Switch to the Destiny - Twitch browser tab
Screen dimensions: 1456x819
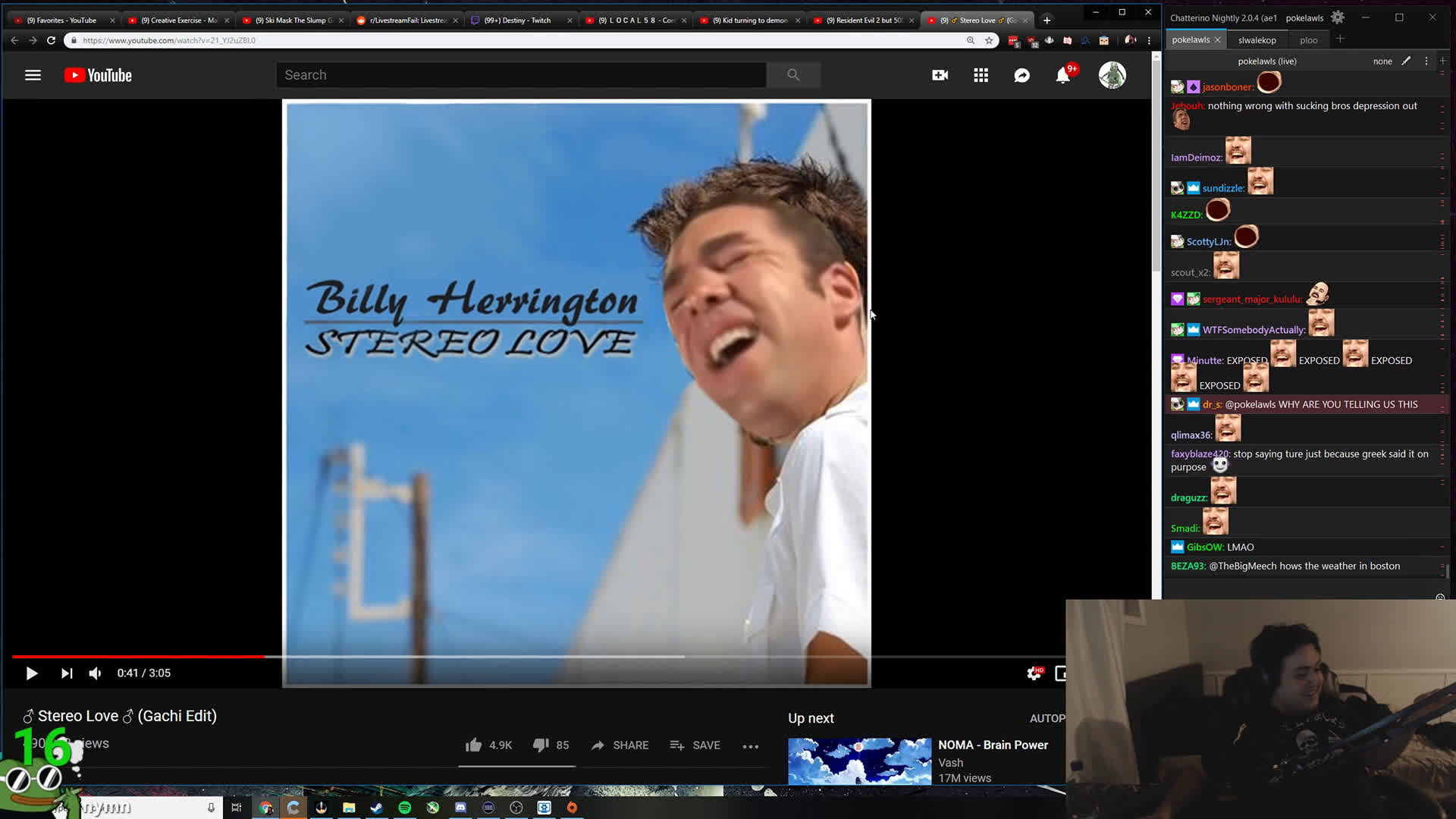[x=519, y=20]
